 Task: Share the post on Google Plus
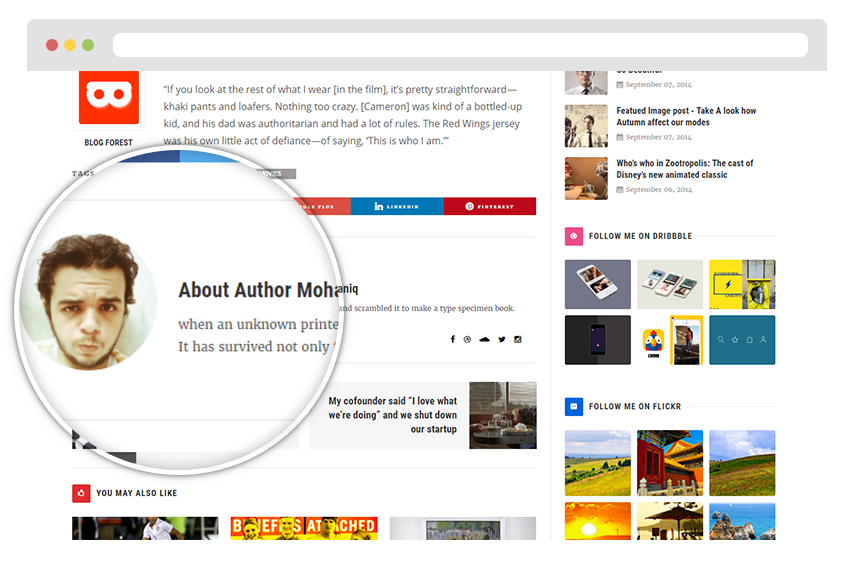pyautogui.click(x=323, y=206)
